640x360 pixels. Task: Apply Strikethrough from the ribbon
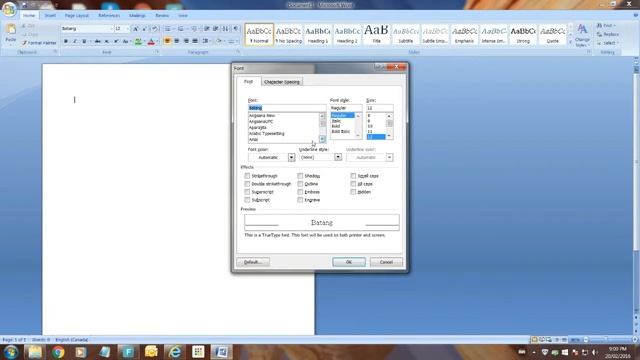(98, 41)
